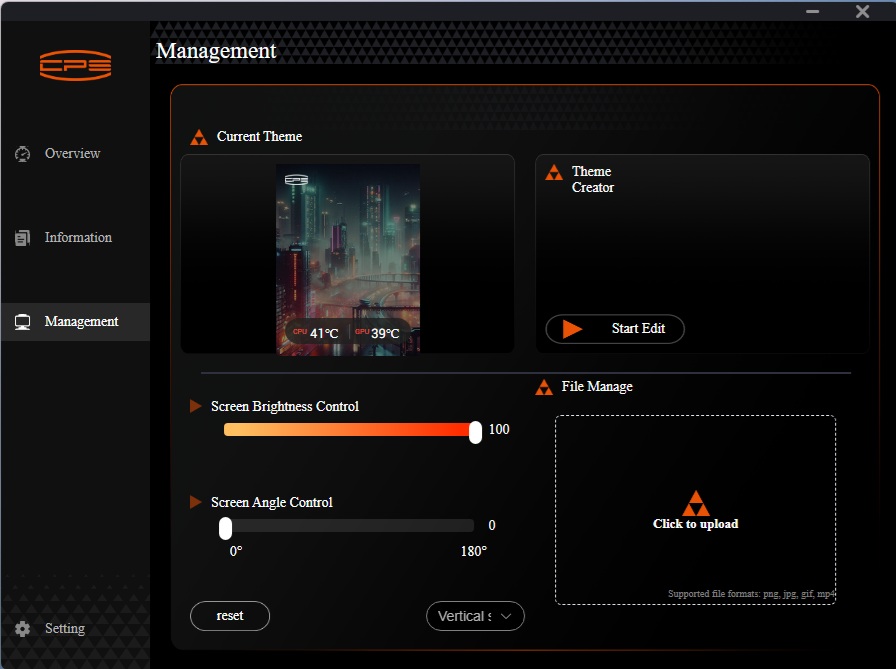Select the current theme preview thumbnail
Viewport: 896px width, 669px height.
tap(348, 260)
